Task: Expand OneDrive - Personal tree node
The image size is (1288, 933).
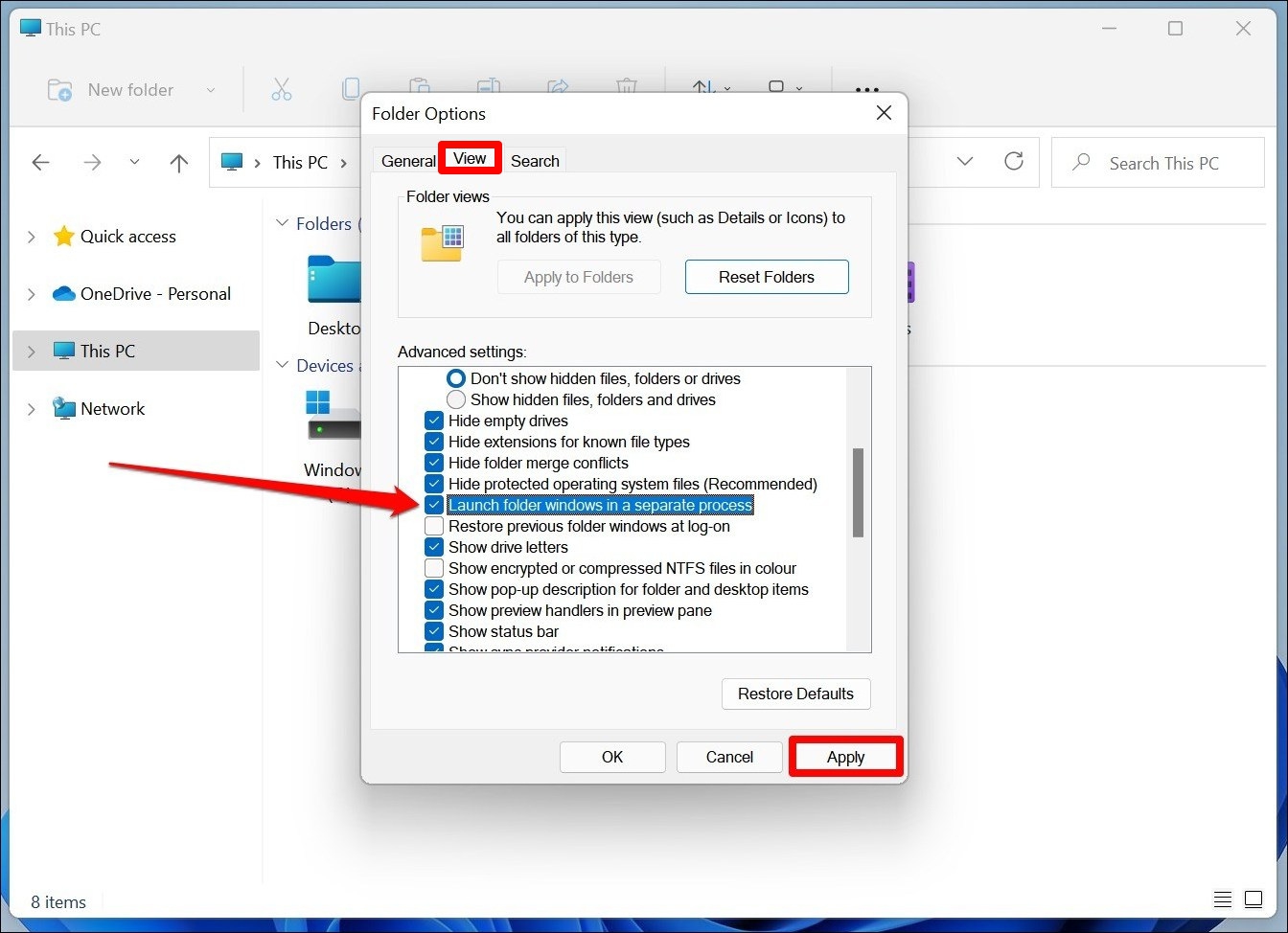Action: 32,294
